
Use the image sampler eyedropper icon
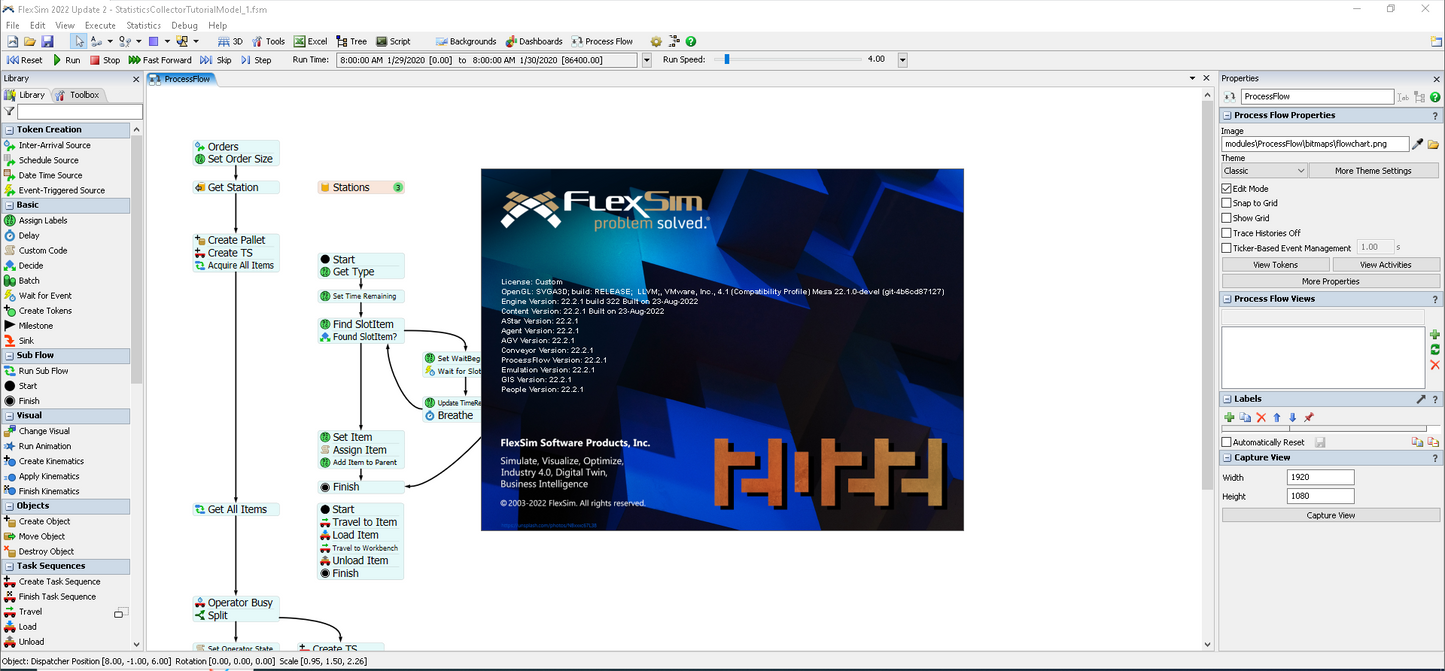pyautogui.click(x=1417, y=144)
